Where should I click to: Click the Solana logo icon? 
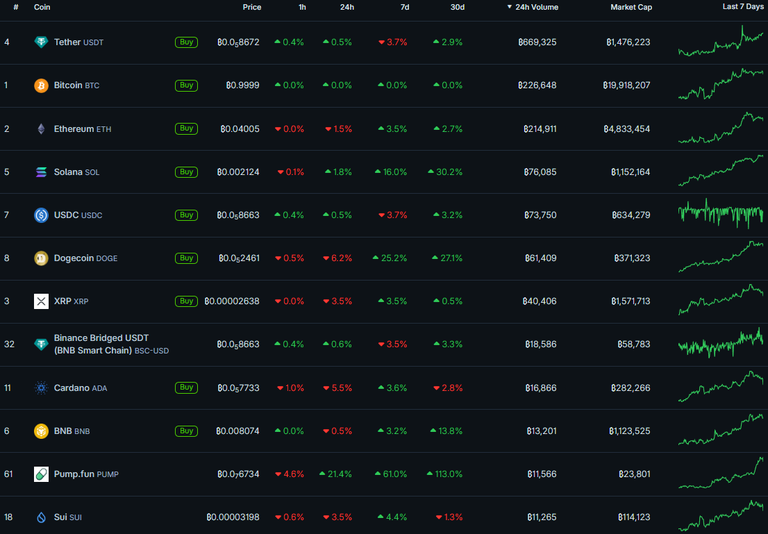point(41,172)
